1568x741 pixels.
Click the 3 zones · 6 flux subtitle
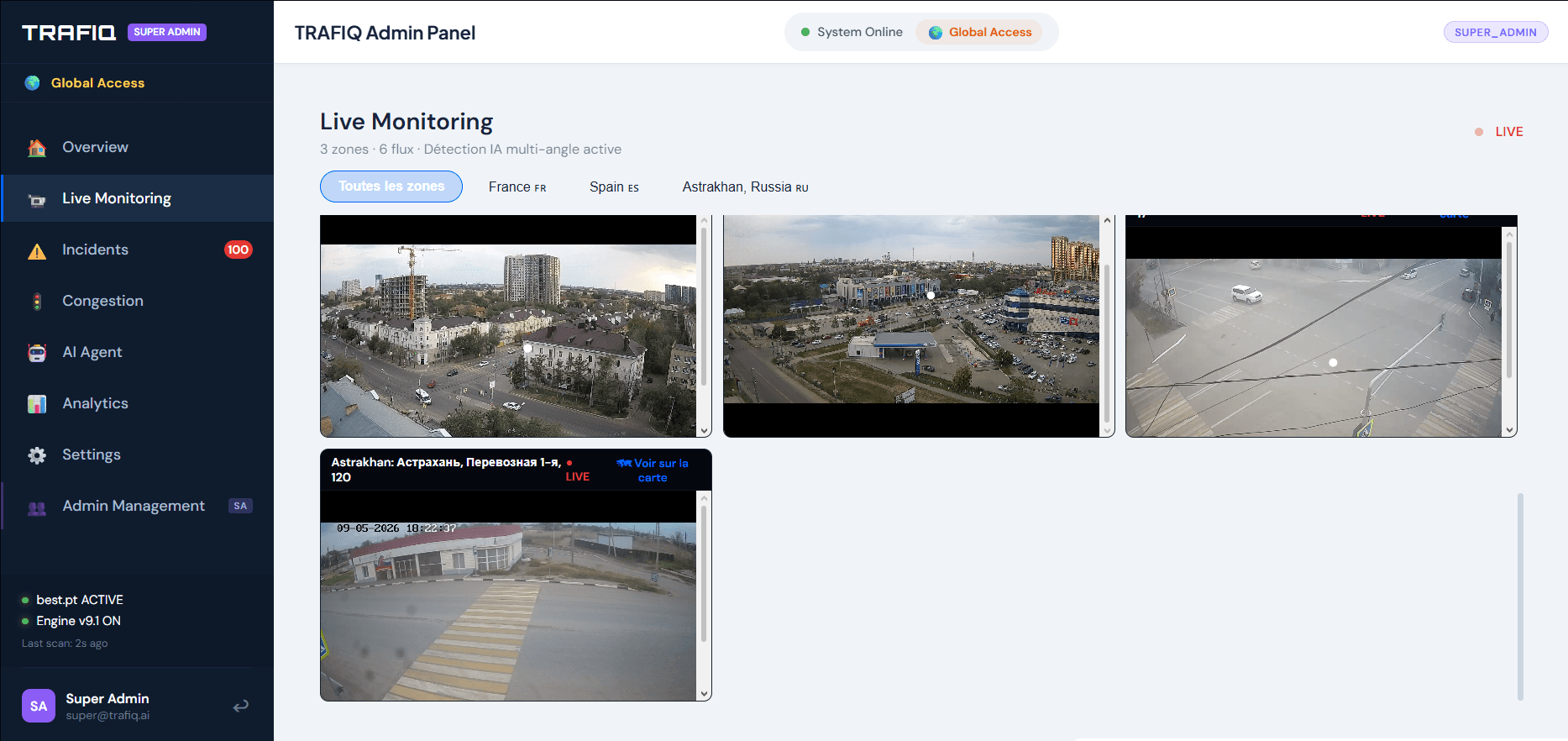470,149
